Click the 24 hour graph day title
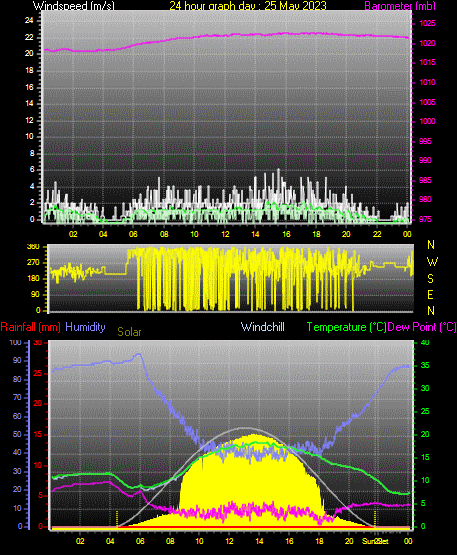Image resolution: width=457 pixels, height=555 pixels. pyautogui.click(x=248, y=6)
